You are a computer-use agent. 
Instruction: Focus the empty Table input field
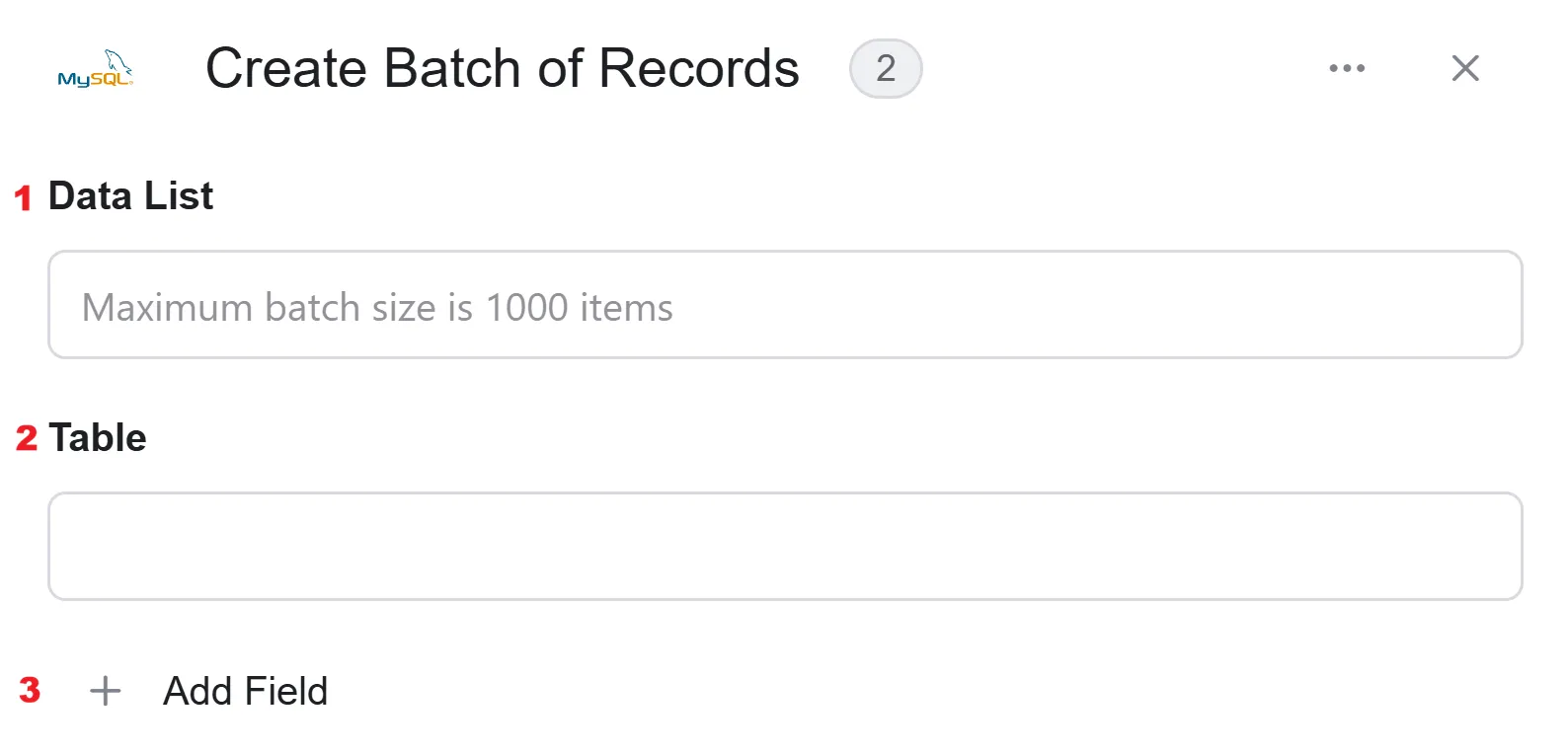click(x=785, y=546)
